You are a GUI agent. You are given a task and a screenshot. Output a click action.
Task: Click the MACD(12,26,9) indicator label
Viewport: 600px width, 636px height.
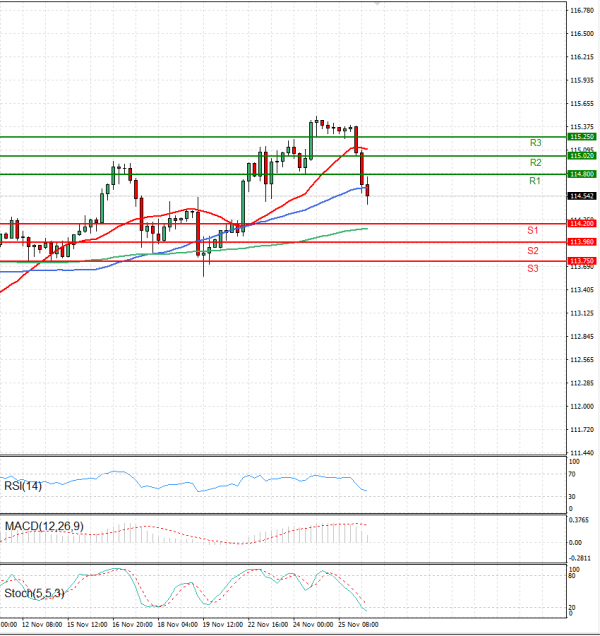click(44, 526)
